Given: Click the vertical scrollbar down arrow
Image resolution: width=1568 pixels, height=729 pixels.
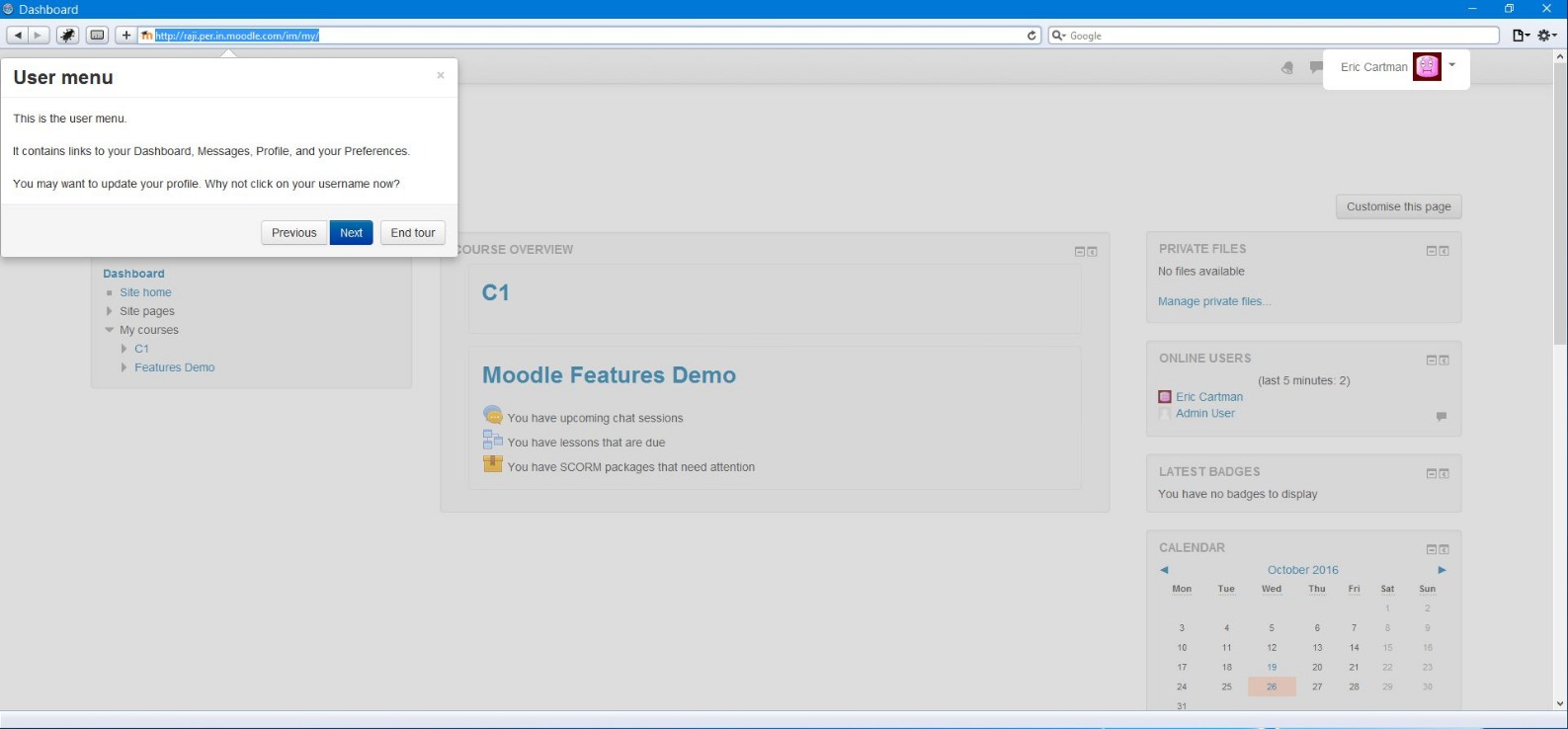Looking at the screenshot, I should 1560,703.
